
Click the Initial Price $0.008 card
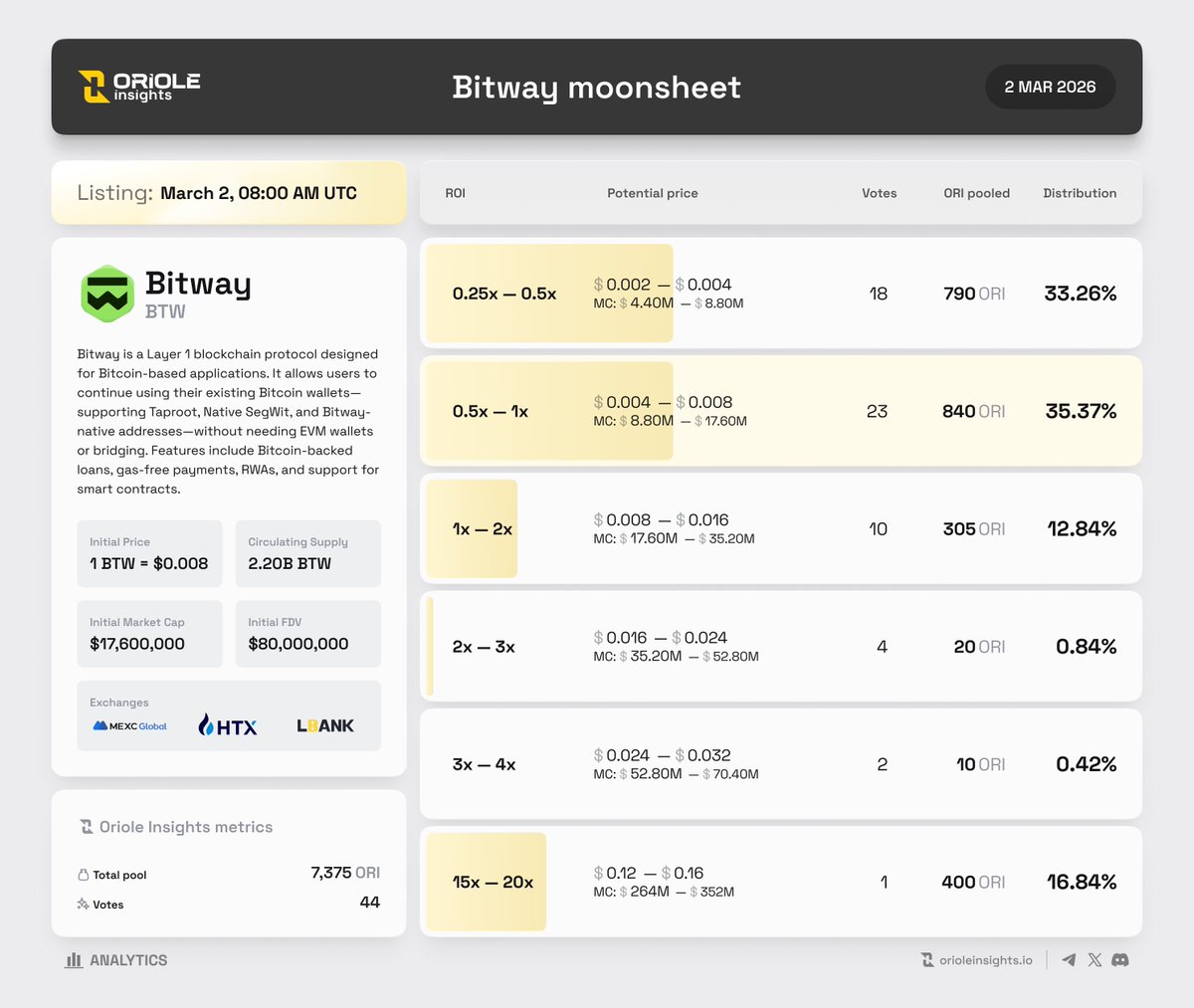pyautogui.click(x=149, y=553)
